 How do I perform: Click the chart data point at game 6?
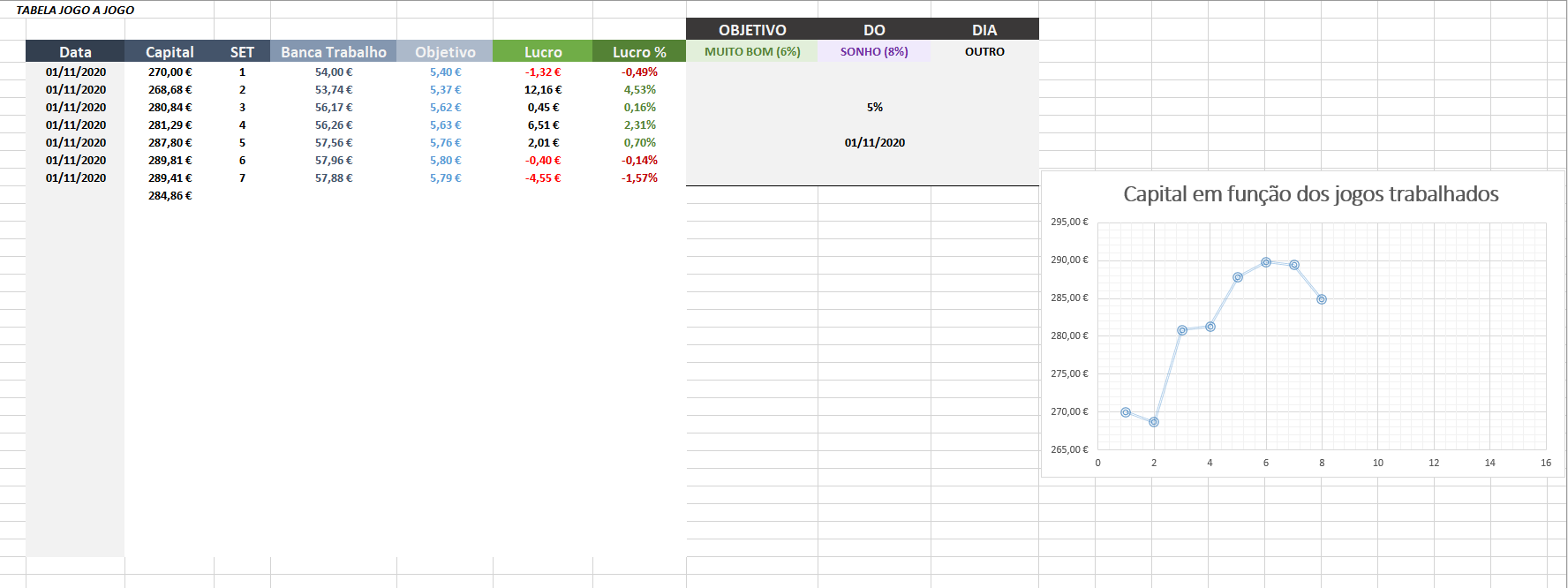[x=1266, y=262]
